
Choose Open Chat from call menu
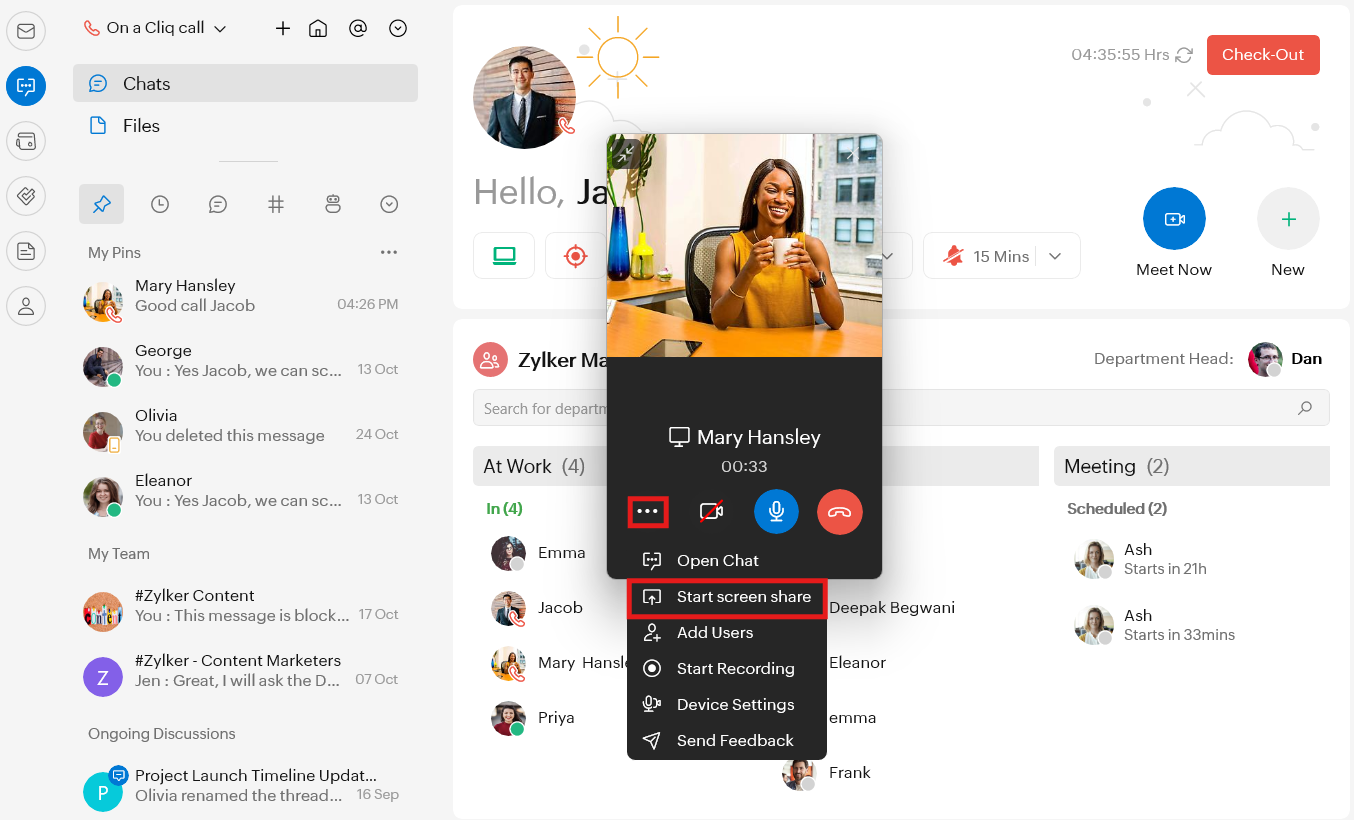[727, 560]
